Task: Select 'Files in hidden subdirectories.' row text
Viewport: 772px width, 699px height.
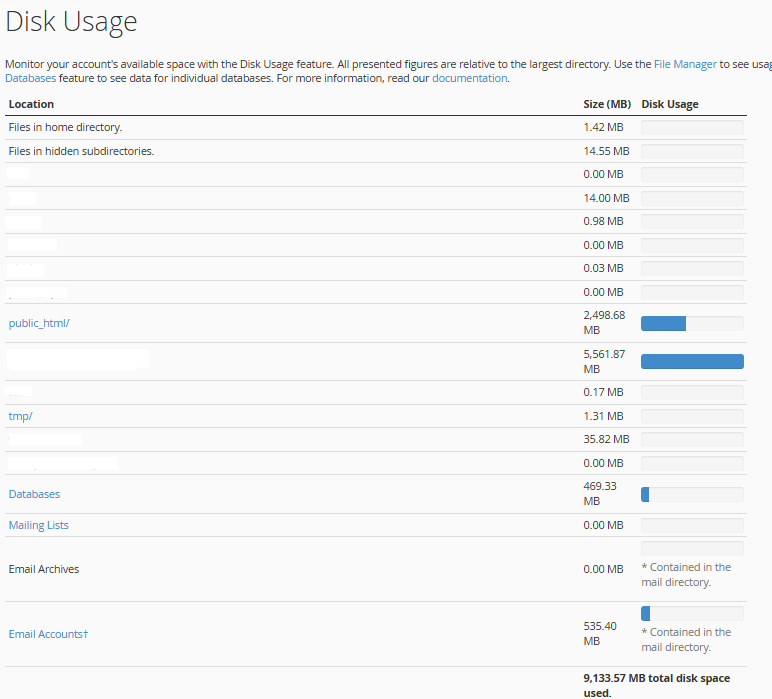Action: click(81, 151)
